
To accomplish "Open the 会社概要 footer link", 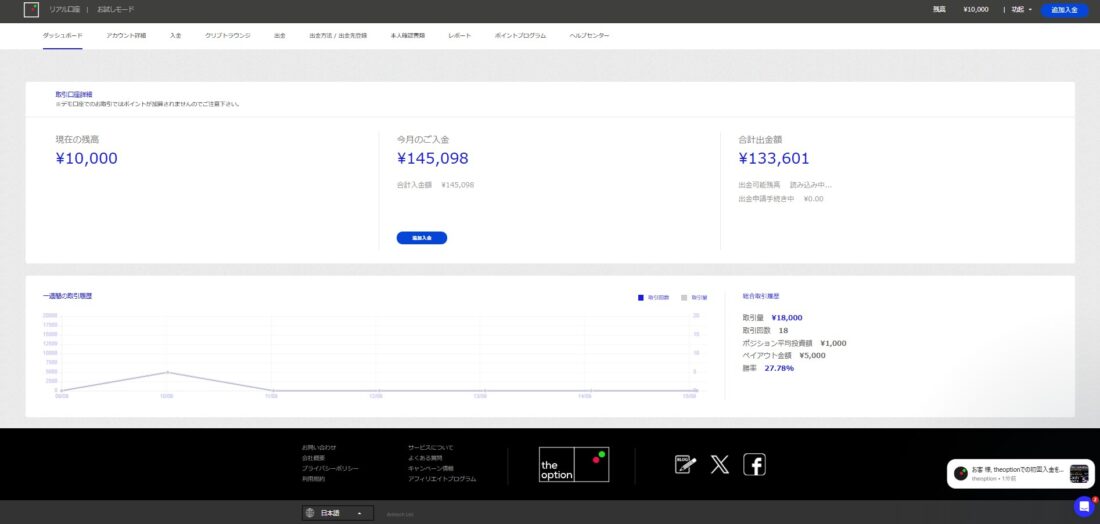I will click(x=314, y=458).
